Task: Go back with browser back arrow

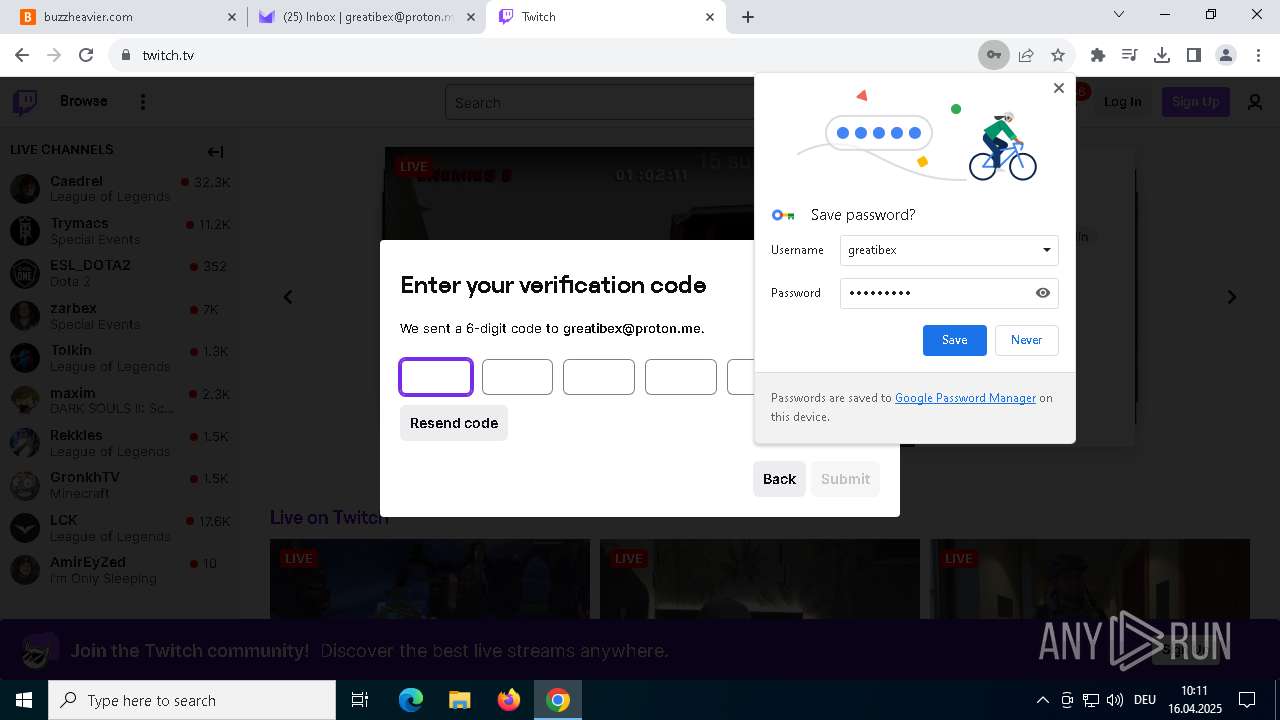Action: (x=22, y=55)
